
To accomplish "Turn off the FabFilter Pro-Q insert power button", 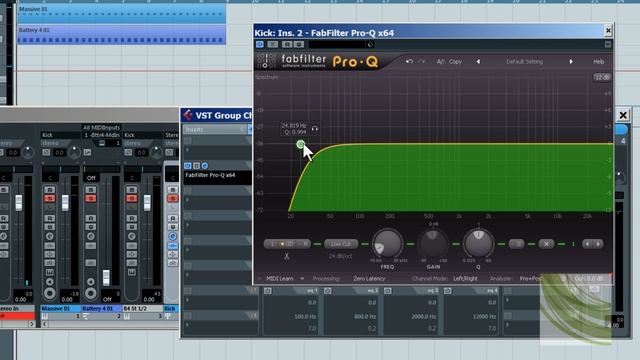I will tap(188, 165).
